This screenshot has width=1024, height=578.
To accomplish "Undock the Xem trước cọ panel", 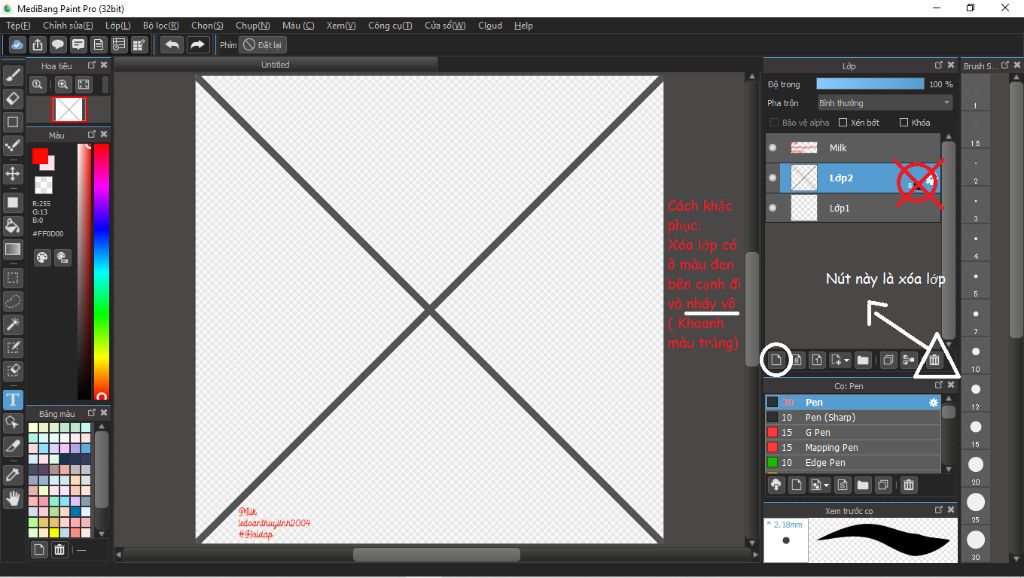I will pos(938,509).
